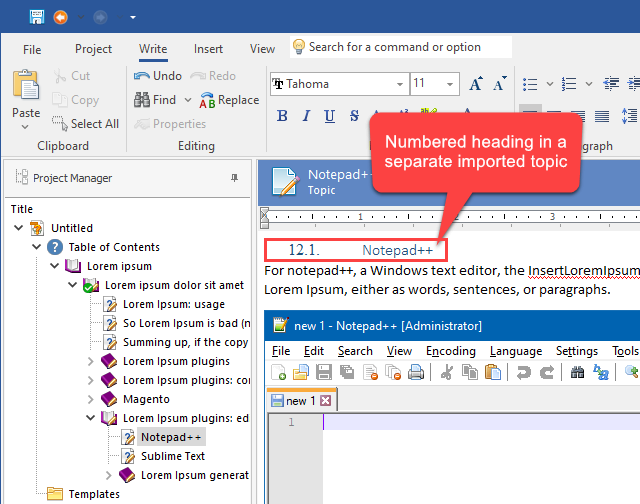Viewport: 640px width, 504px height.
Task: Open the Replace tool
Action: point(229,100)
